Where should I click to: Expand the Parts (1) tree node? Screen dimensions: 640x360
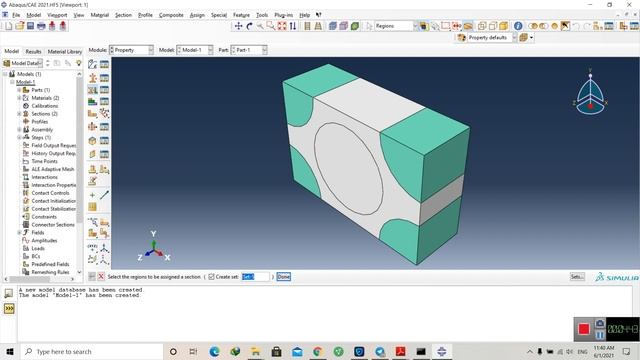(19, 90)
